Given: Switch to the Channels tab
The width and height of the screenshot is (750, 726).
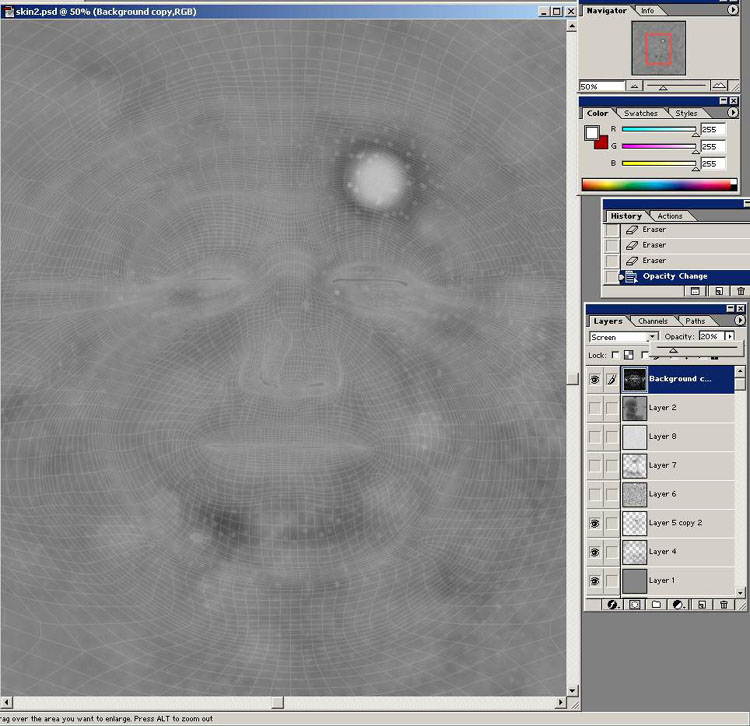Looking at the screenshot, I should (x=653, y=321).
